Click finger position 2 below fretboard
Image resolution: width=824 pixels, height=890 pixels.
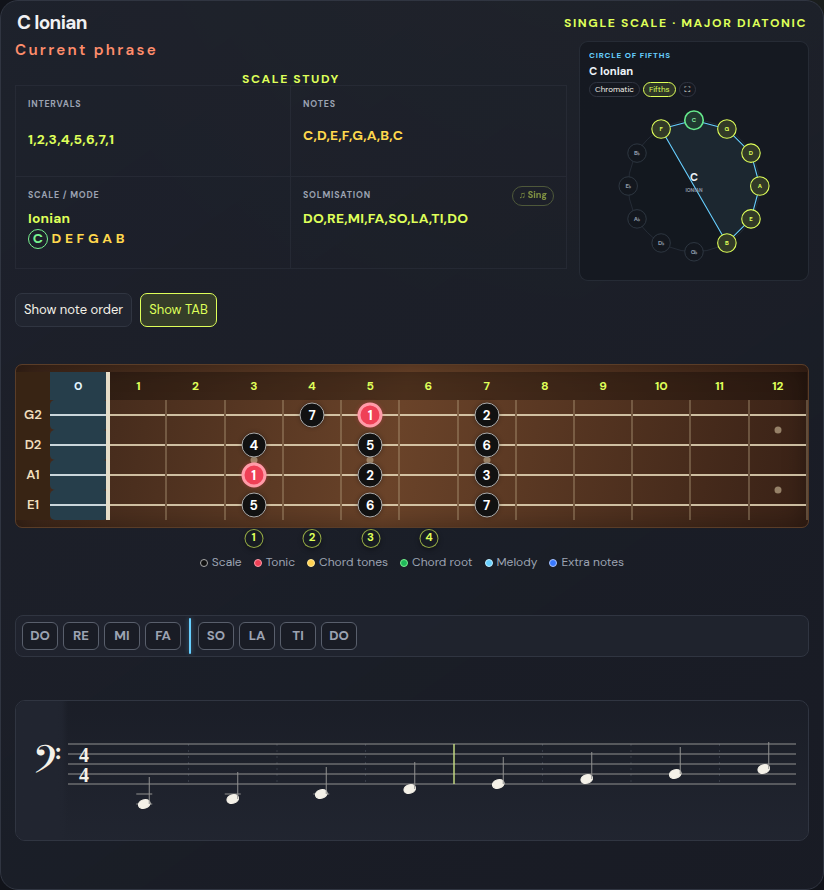coord(312,538)
